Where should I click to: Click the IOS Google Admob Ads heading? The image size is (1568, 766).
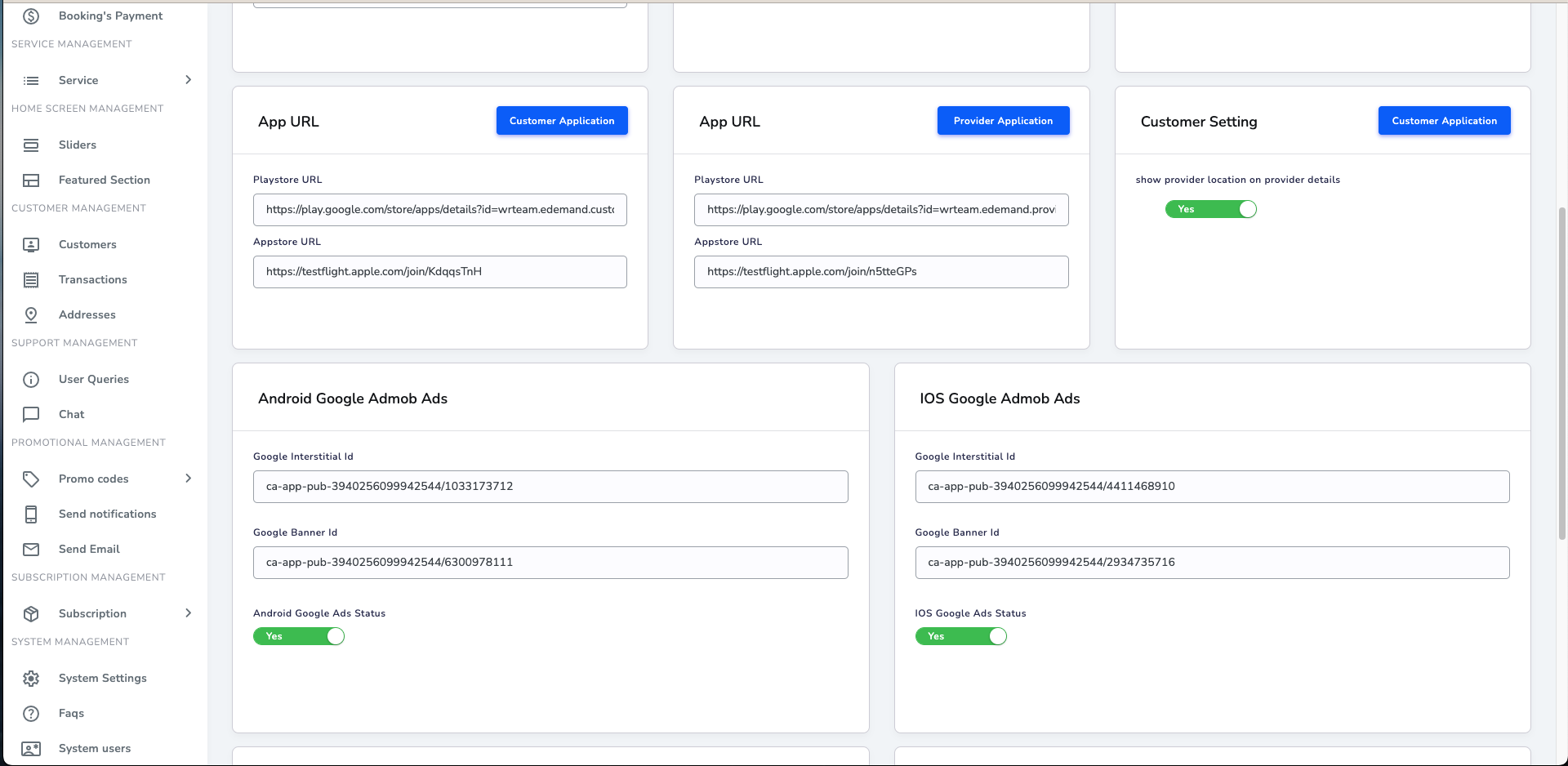(x=1000, y=399)
